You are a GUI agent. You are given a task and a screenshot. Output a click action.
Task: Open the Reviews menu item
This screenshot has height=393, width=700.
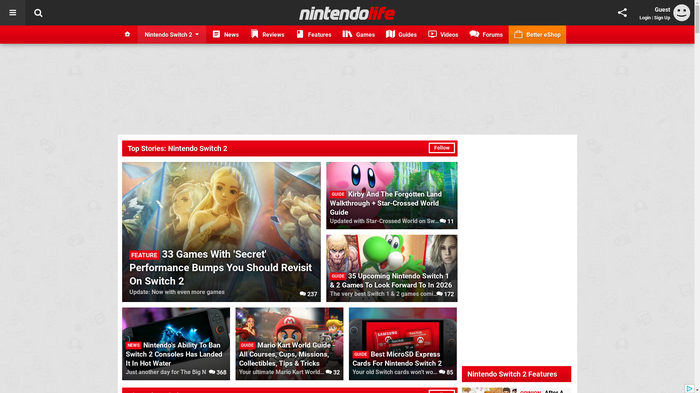267,34
